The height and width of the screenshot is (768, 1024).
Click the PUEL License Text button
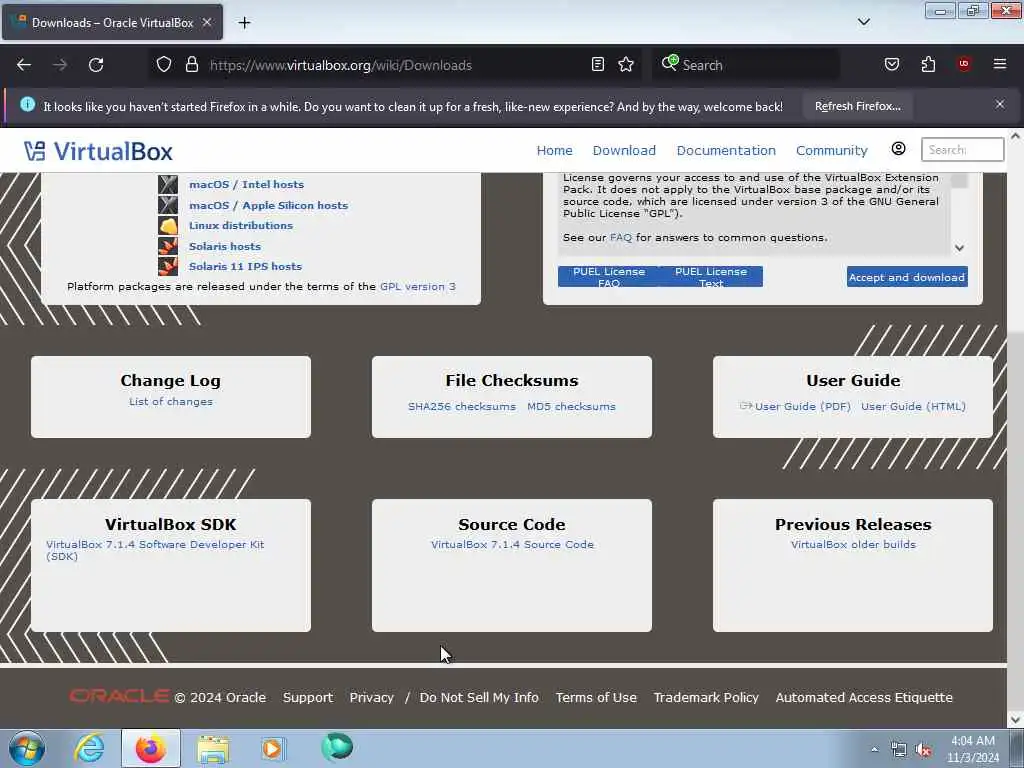(711, 277)
